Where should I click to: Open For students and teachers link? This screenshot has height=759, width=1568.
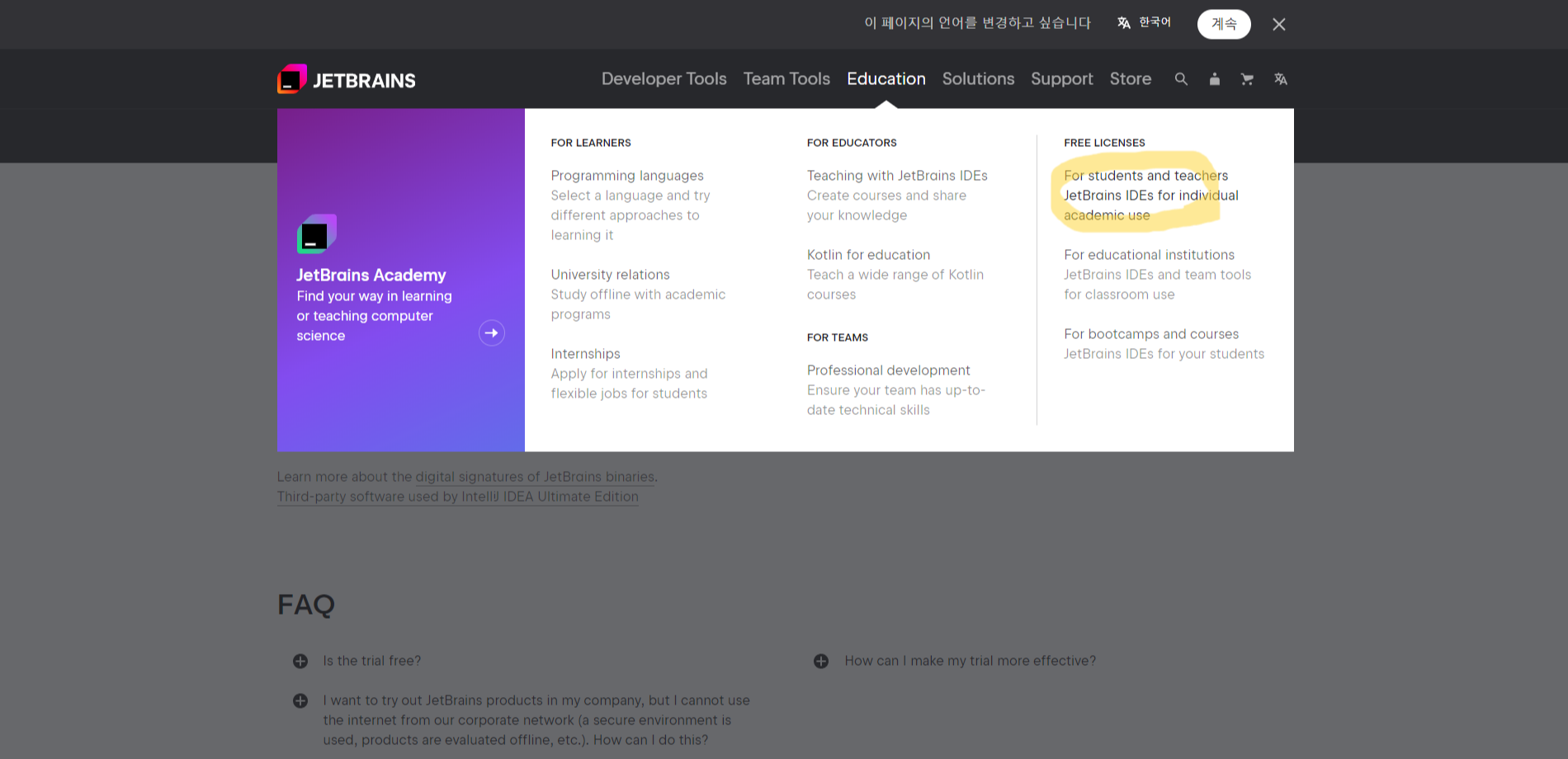pos(1145,176)
